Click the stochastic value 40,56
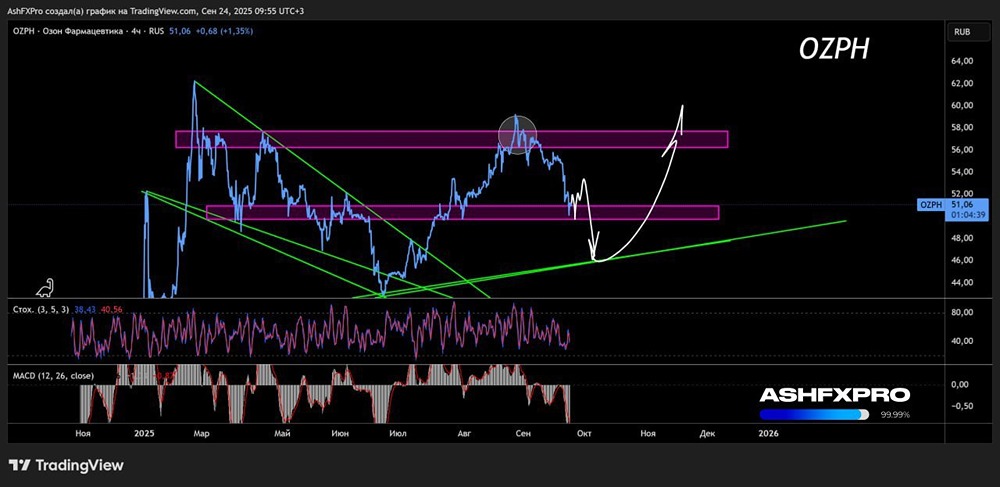1000x487 pixels. (x=112, y=309)
